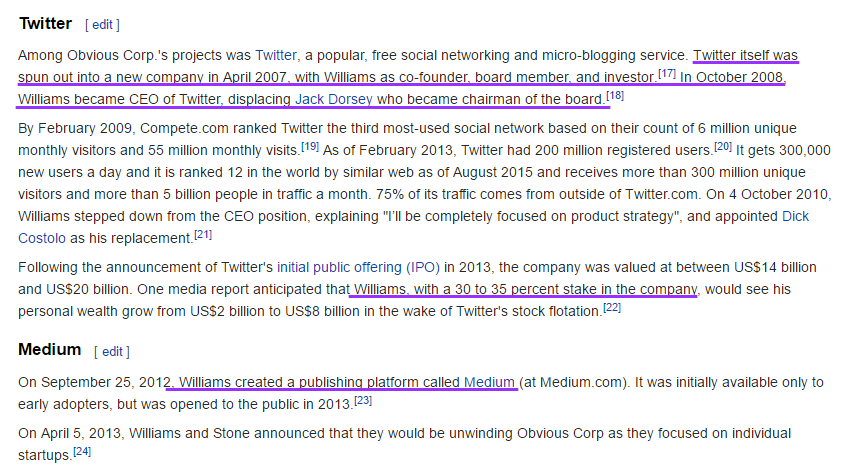846x475 pixels.
Task: Jump to citation 18
Action: point(615,96)
